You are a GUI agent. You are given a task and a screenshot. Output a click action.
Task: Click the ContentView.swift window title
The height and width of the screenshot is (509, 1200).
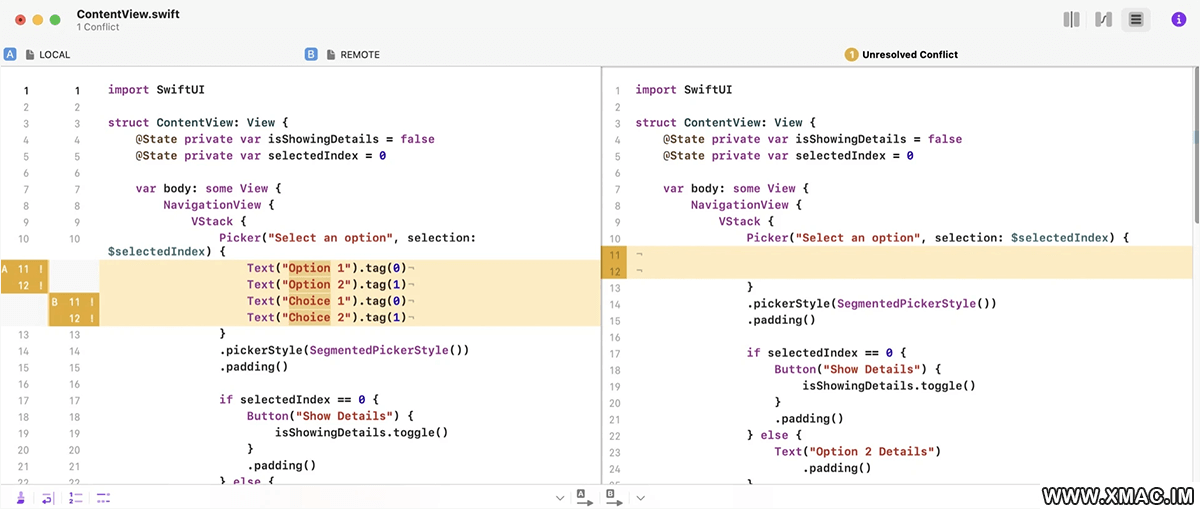(128, 13)
